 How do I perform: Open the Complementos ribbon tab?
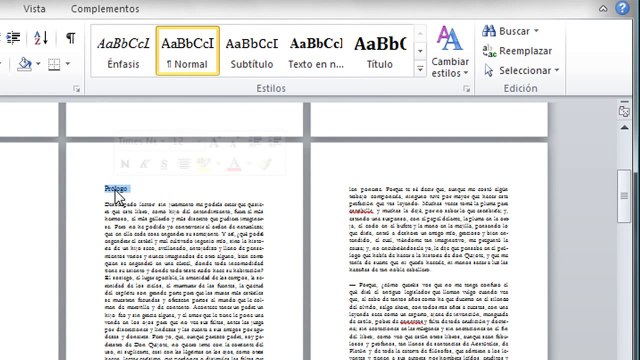click(x=105, y=9)
